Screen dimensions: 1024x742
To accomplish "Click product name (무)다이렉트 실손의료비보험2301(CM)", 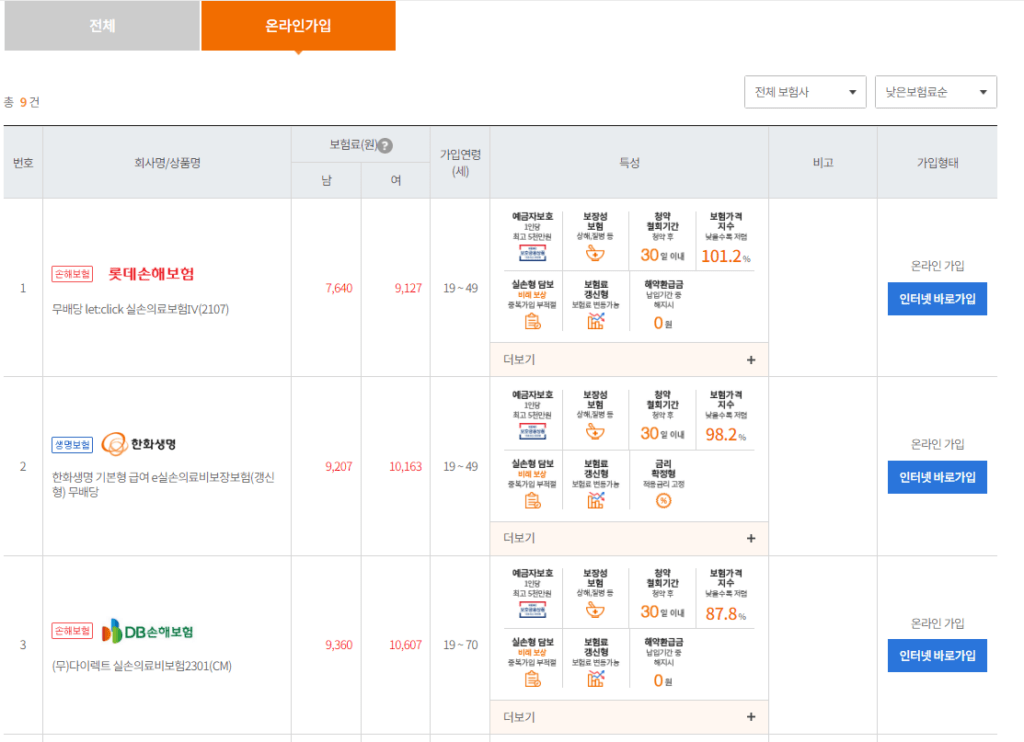I will [142, 666].
